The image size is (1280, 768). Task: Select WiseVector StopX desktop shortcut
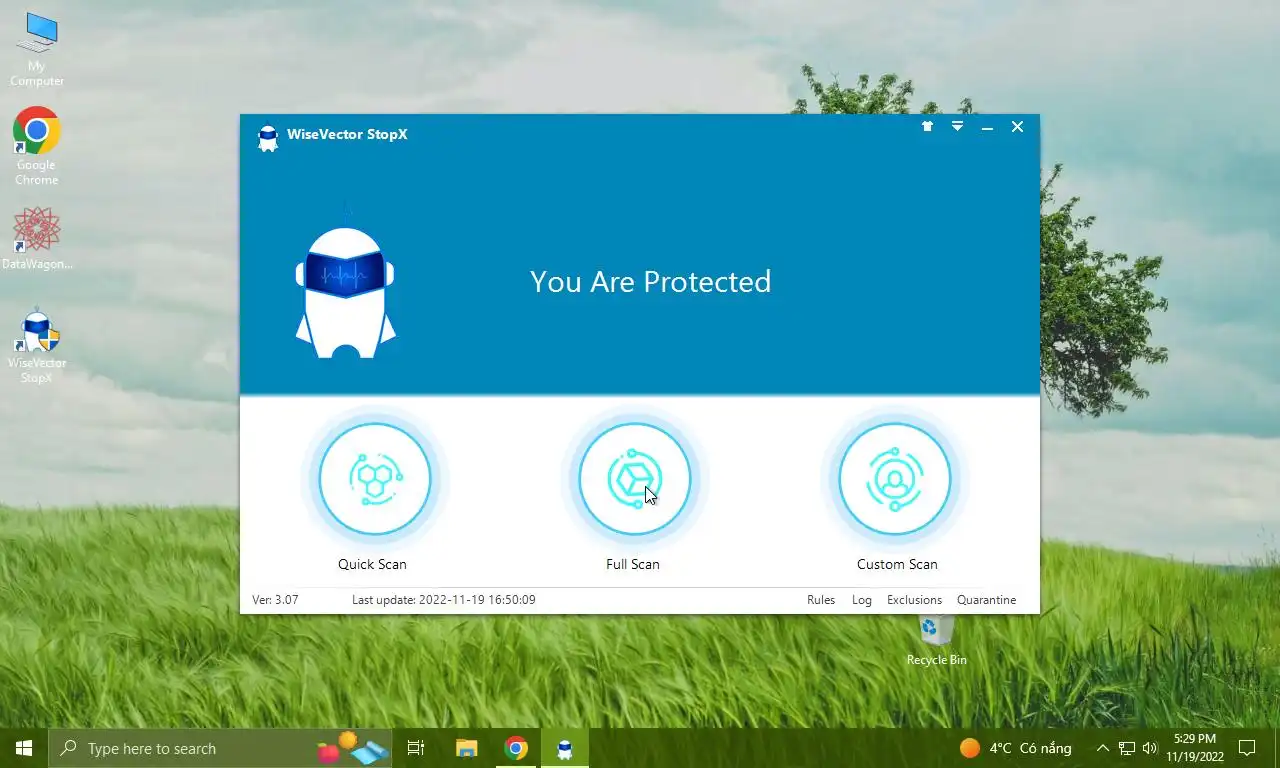tap(37, 345)
